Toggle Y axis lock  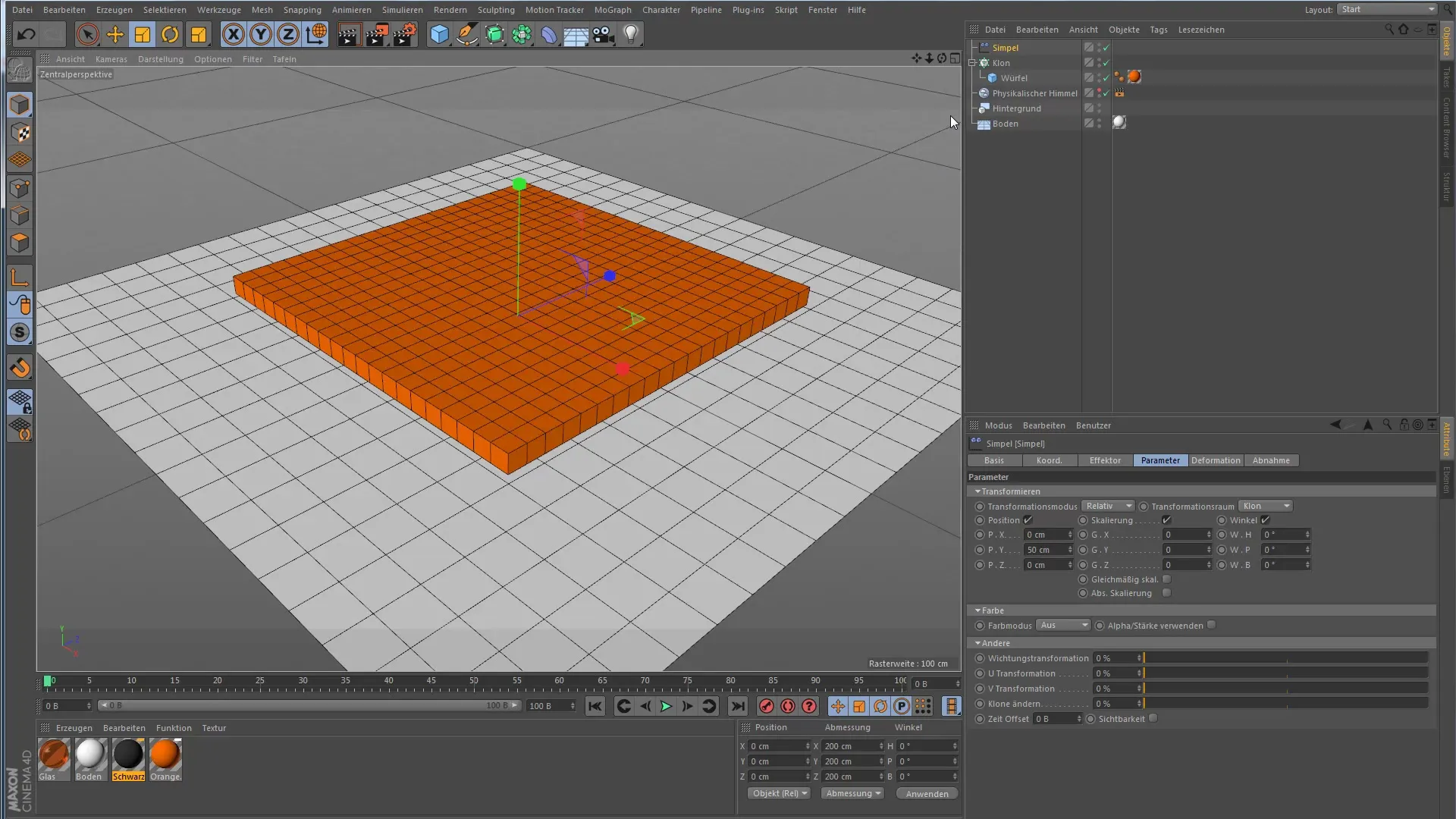pos(261,34)
